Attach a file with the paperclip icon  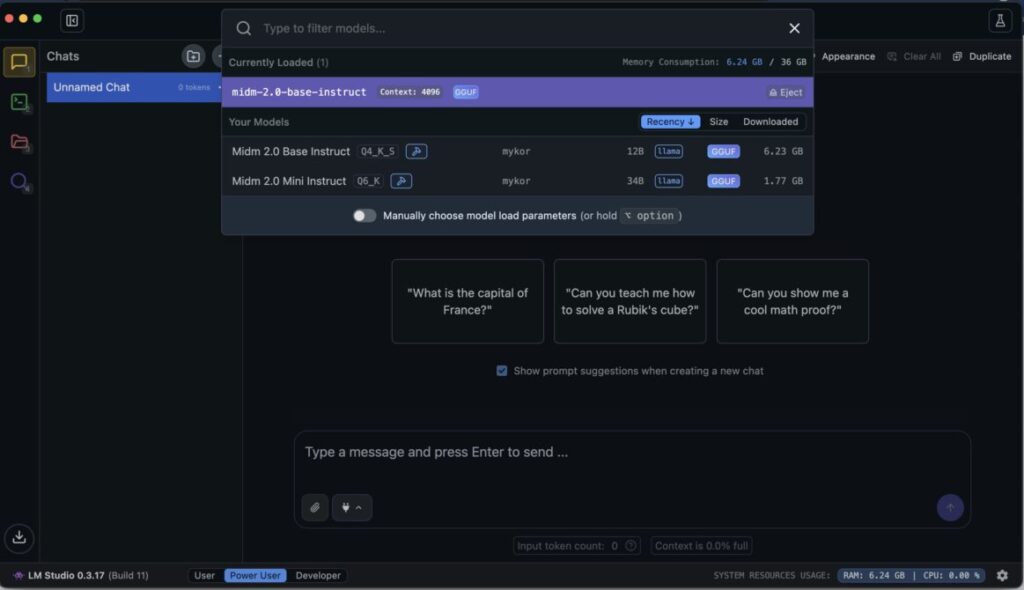click(315, 507)
